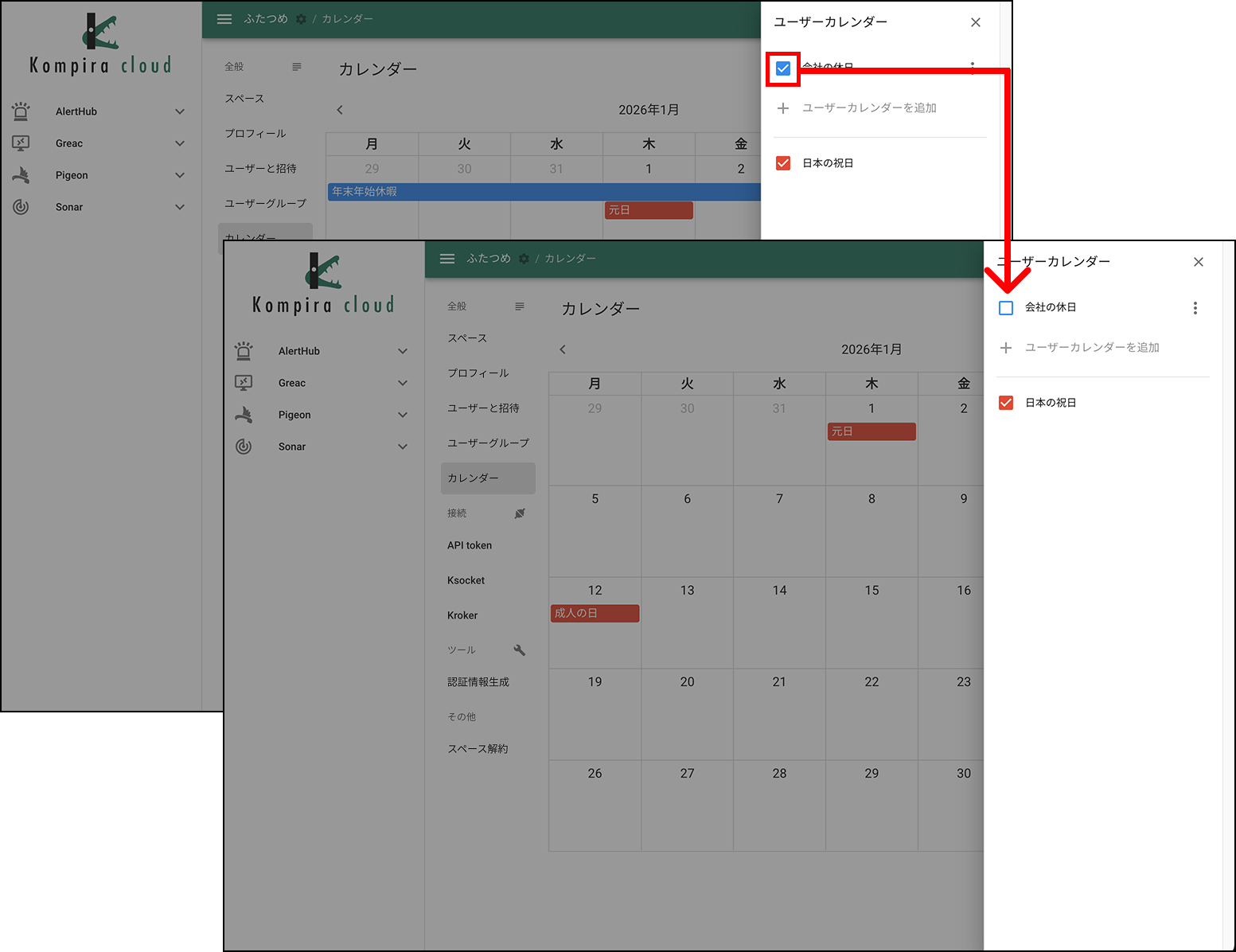
Task: Open the API token settings page
Action: (469, 545)
